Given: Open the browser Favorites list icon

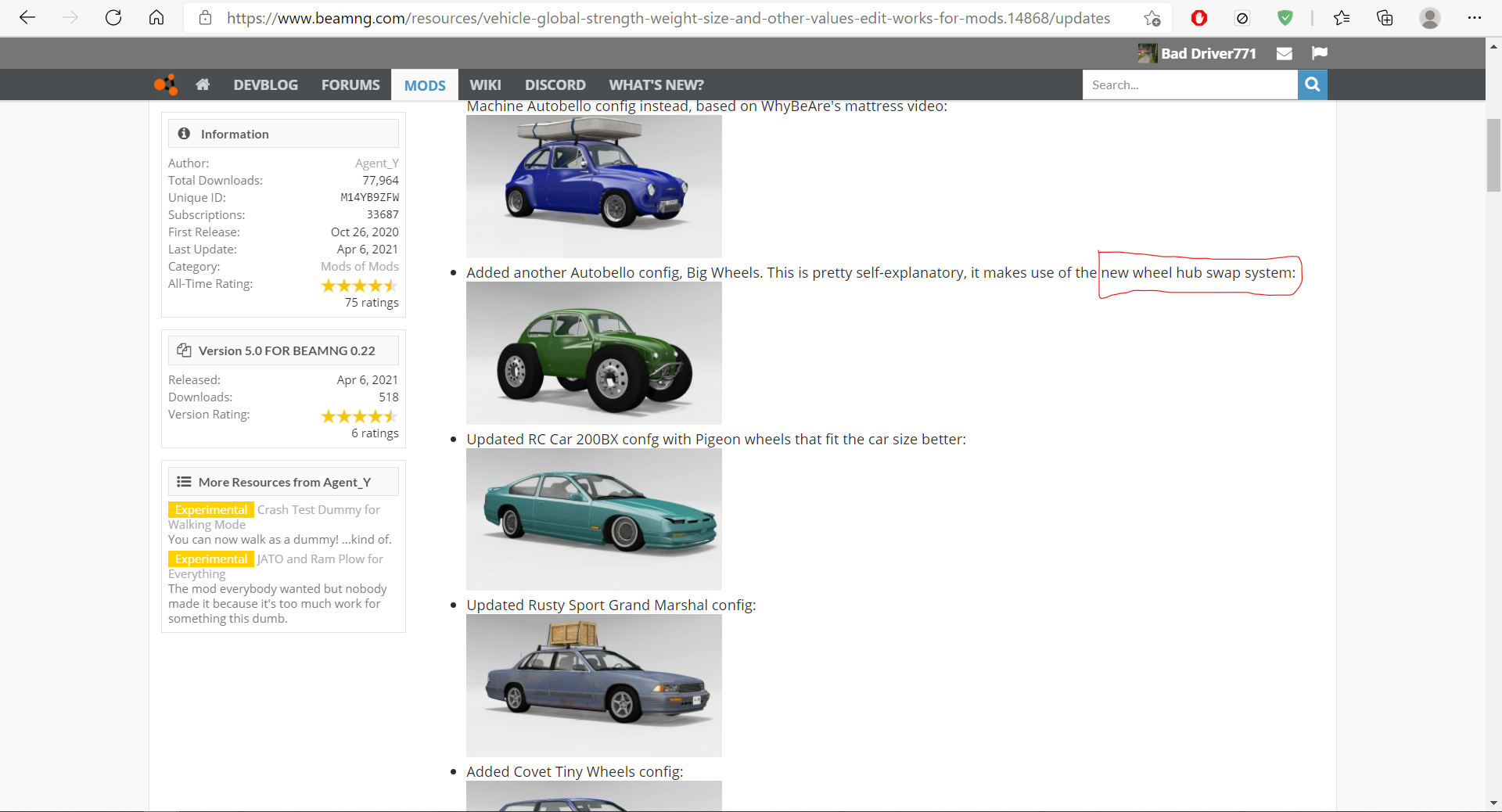Looking at the screenshot, I should tap(1342, 17).
